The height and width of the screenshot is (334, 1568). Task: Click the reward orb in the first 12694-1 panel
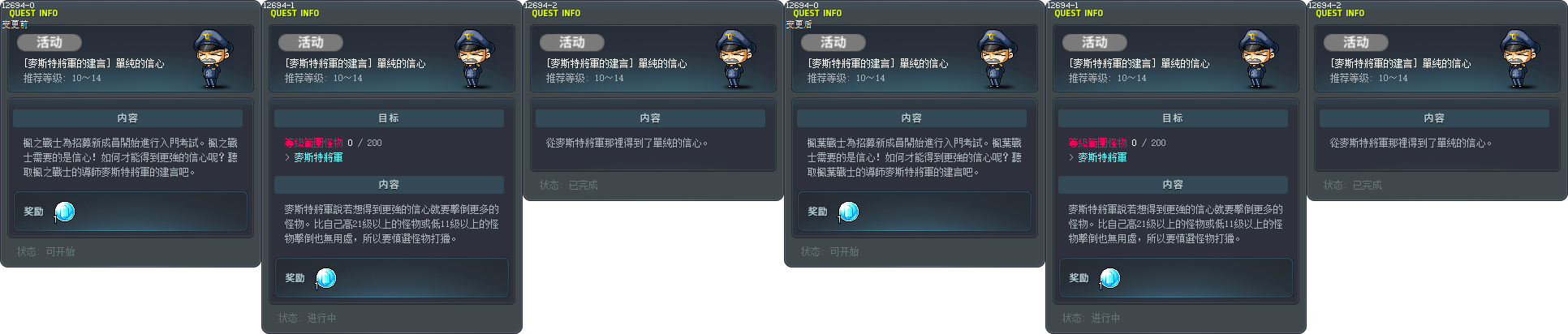(x=325, y=278)
